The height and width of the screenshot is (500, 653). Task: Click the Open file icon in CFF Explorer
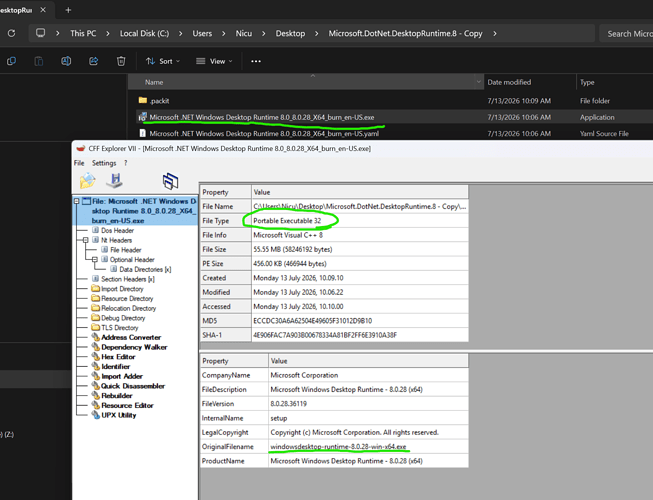click(87, 181)
